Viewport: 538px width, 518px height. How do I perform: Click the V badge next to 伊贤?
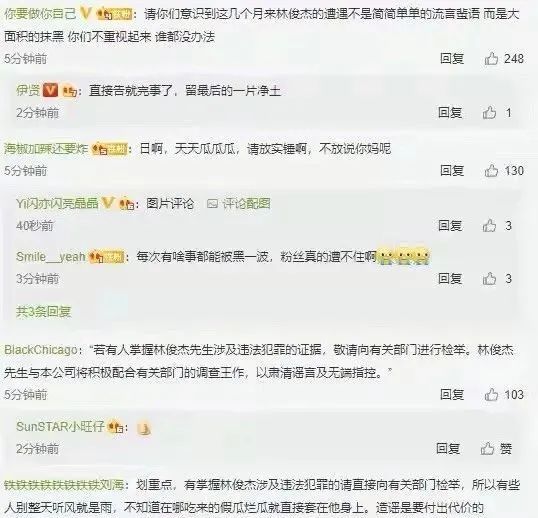click(50, 91)
